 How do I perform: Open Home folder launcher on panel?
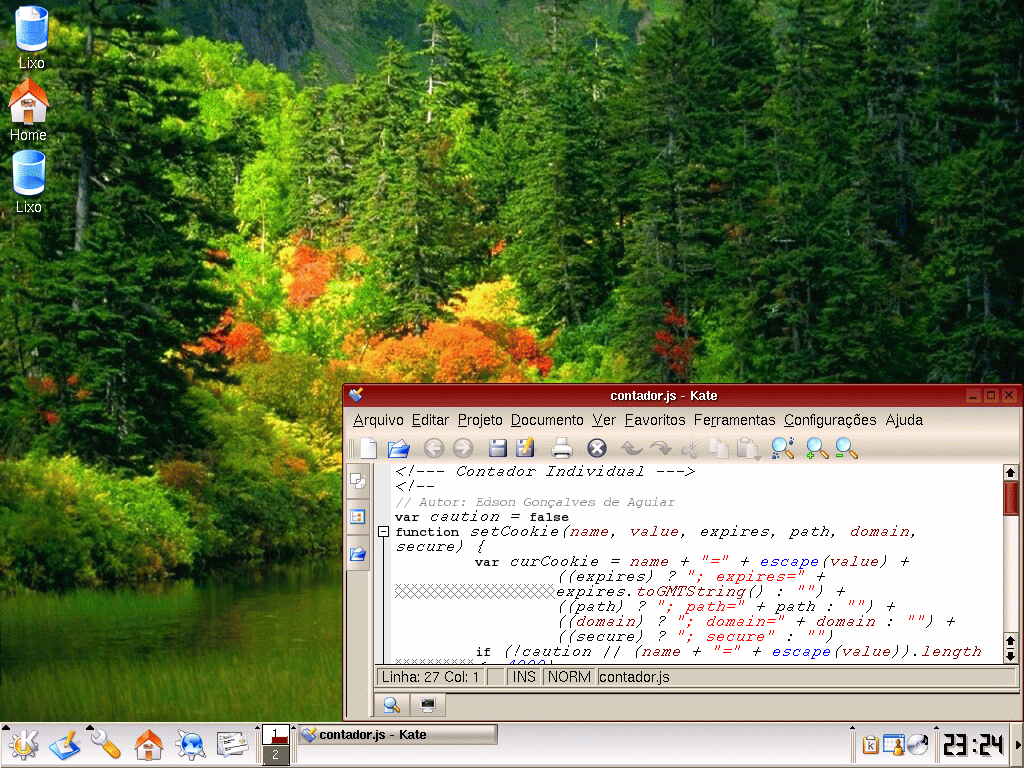point(148,745)
